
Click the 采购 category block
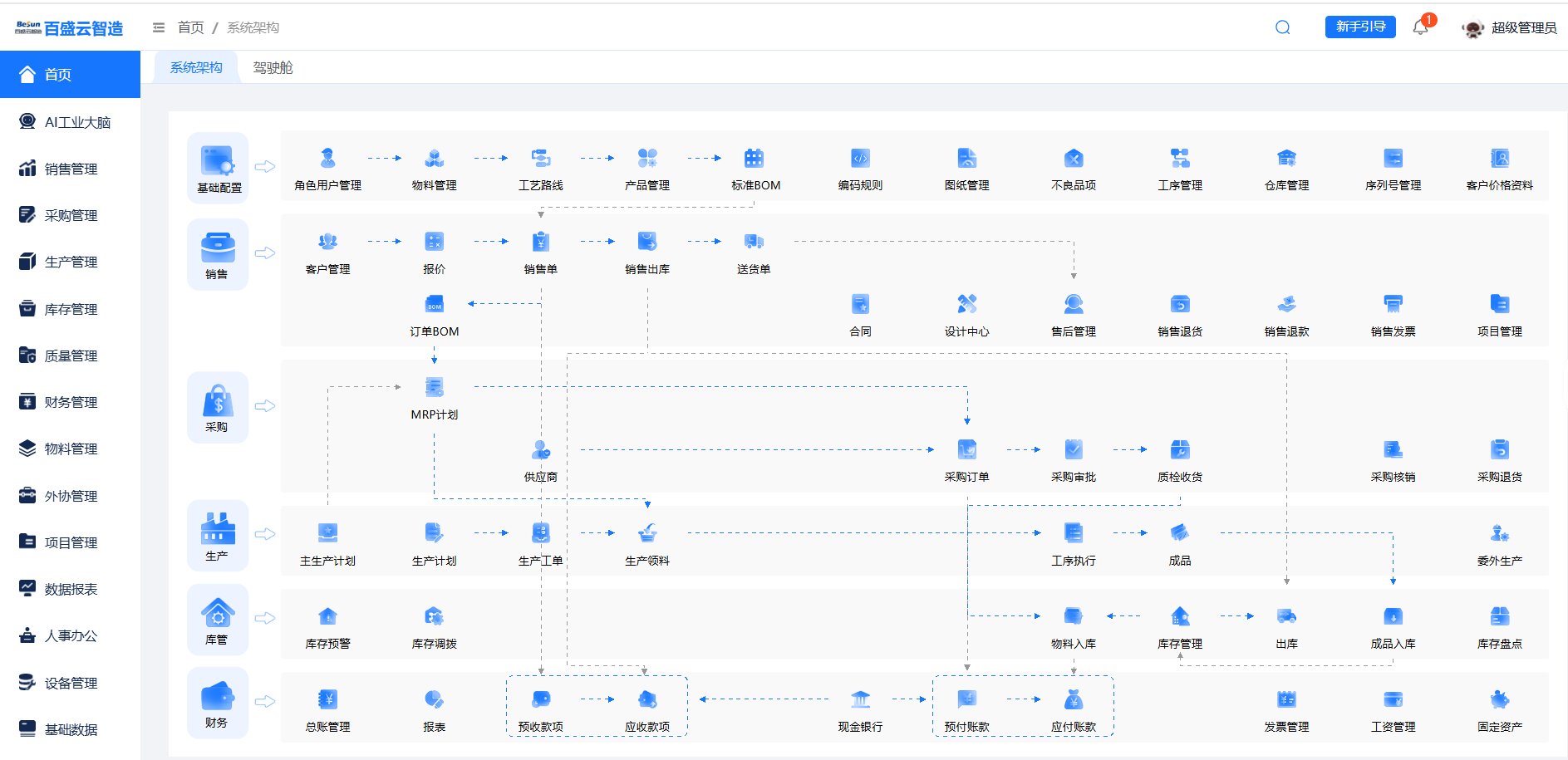coord(218,407)
